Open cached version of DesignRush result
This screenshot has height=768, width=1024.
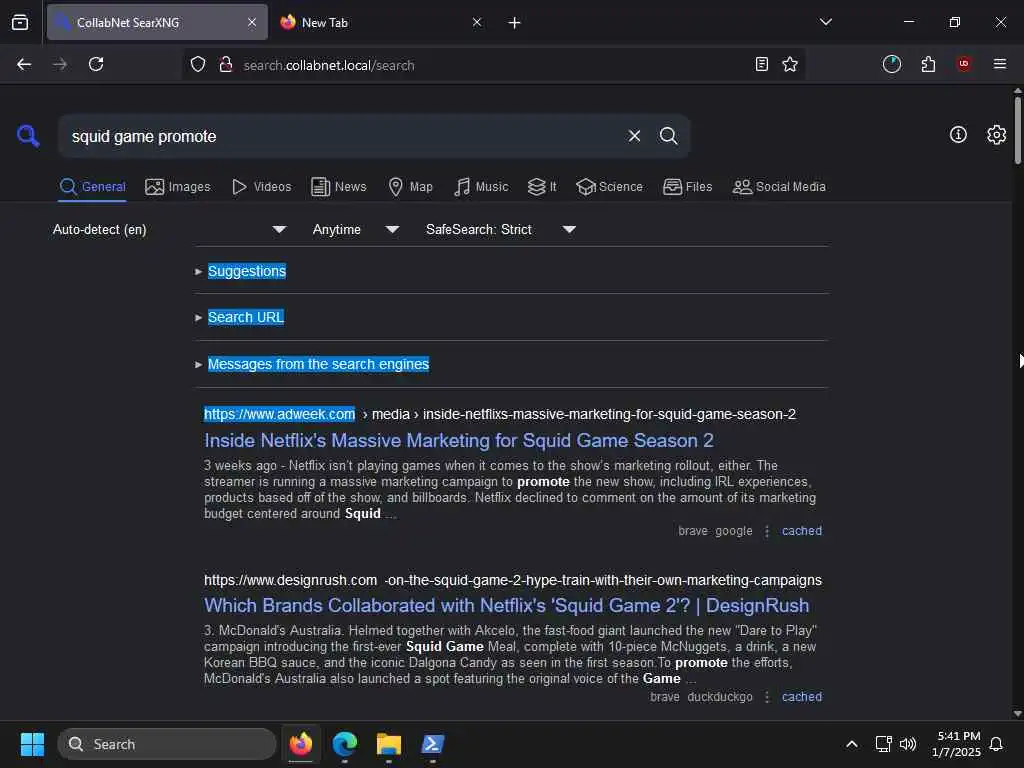[x=802, y=697]
